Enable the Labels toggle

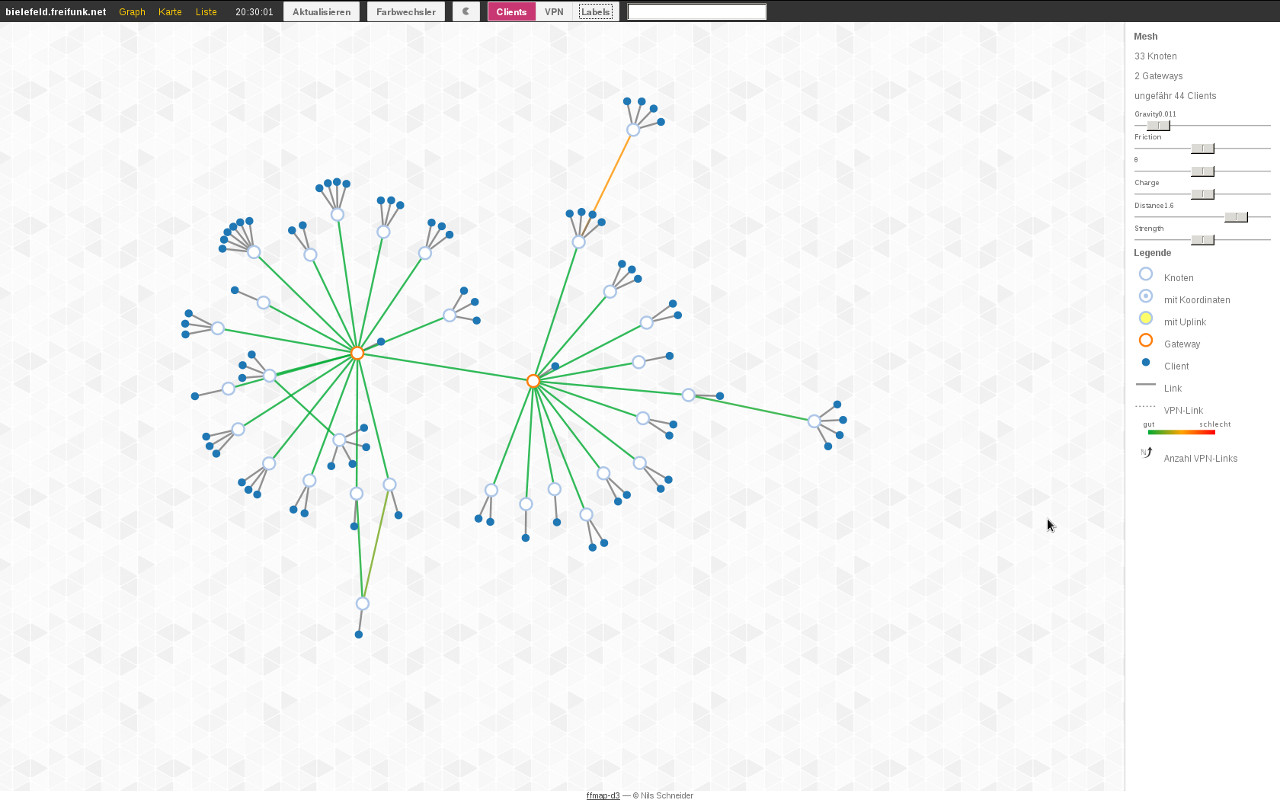(596, 12)
